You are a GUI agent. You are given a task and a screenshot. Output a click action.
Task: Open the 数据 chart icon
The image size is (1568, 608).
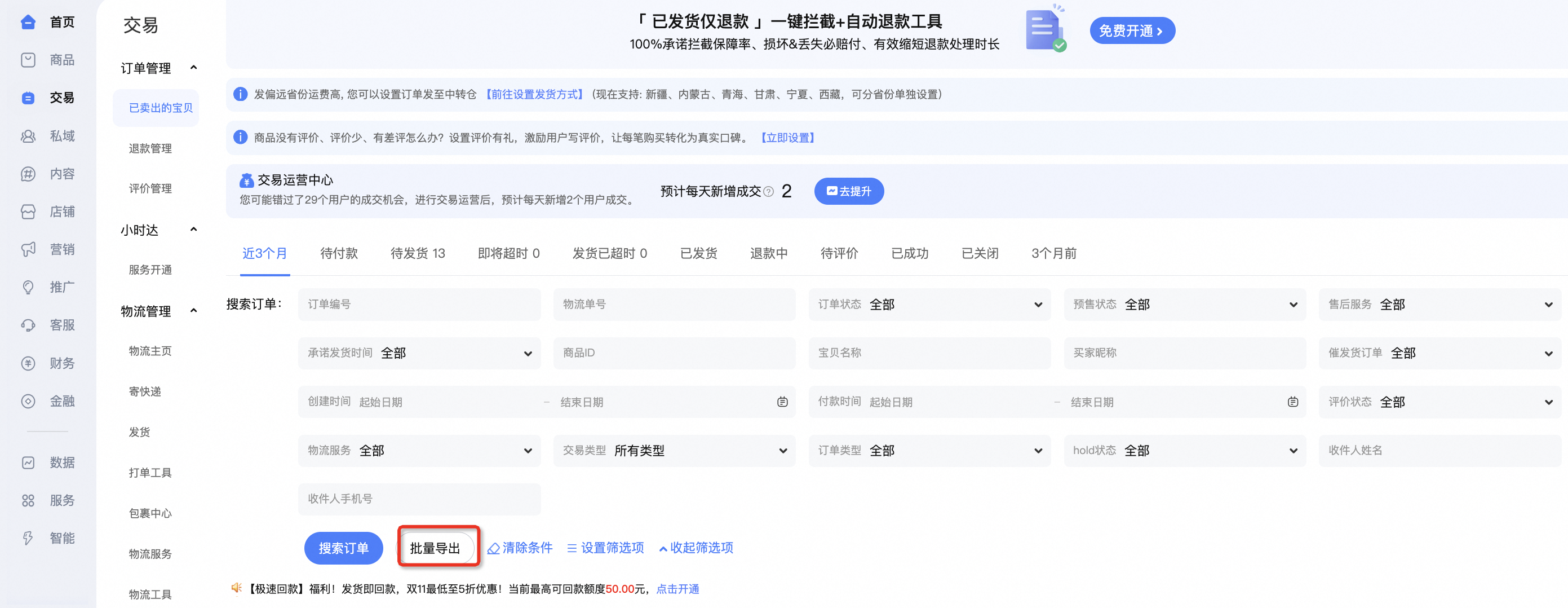coord(28,462)
